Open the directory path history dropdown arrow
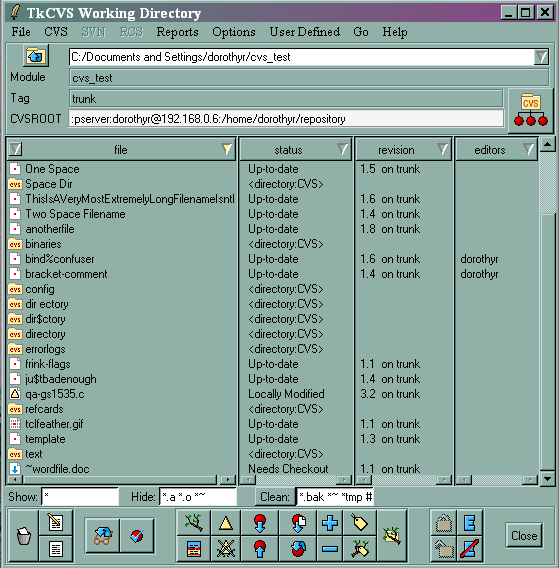 click(x=541, y=57)
